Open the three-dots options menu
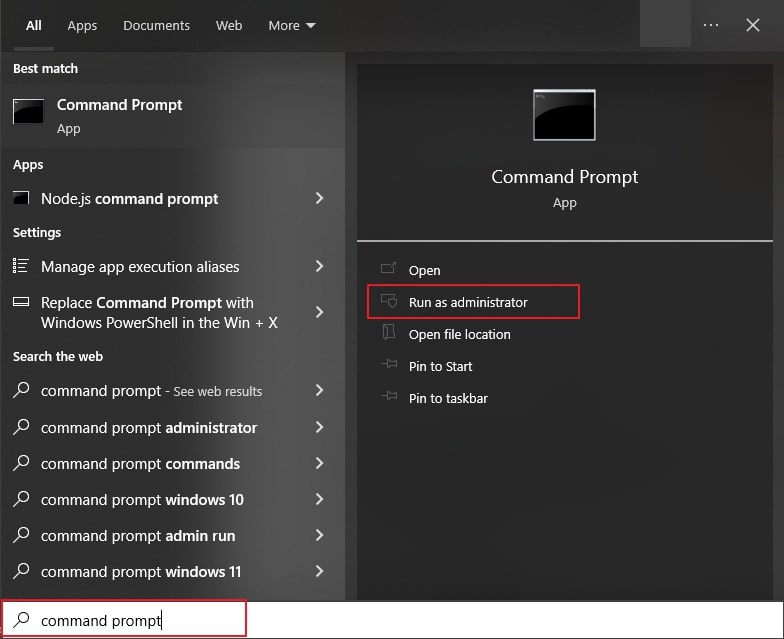784x639 pixels. tap(711, 26)
